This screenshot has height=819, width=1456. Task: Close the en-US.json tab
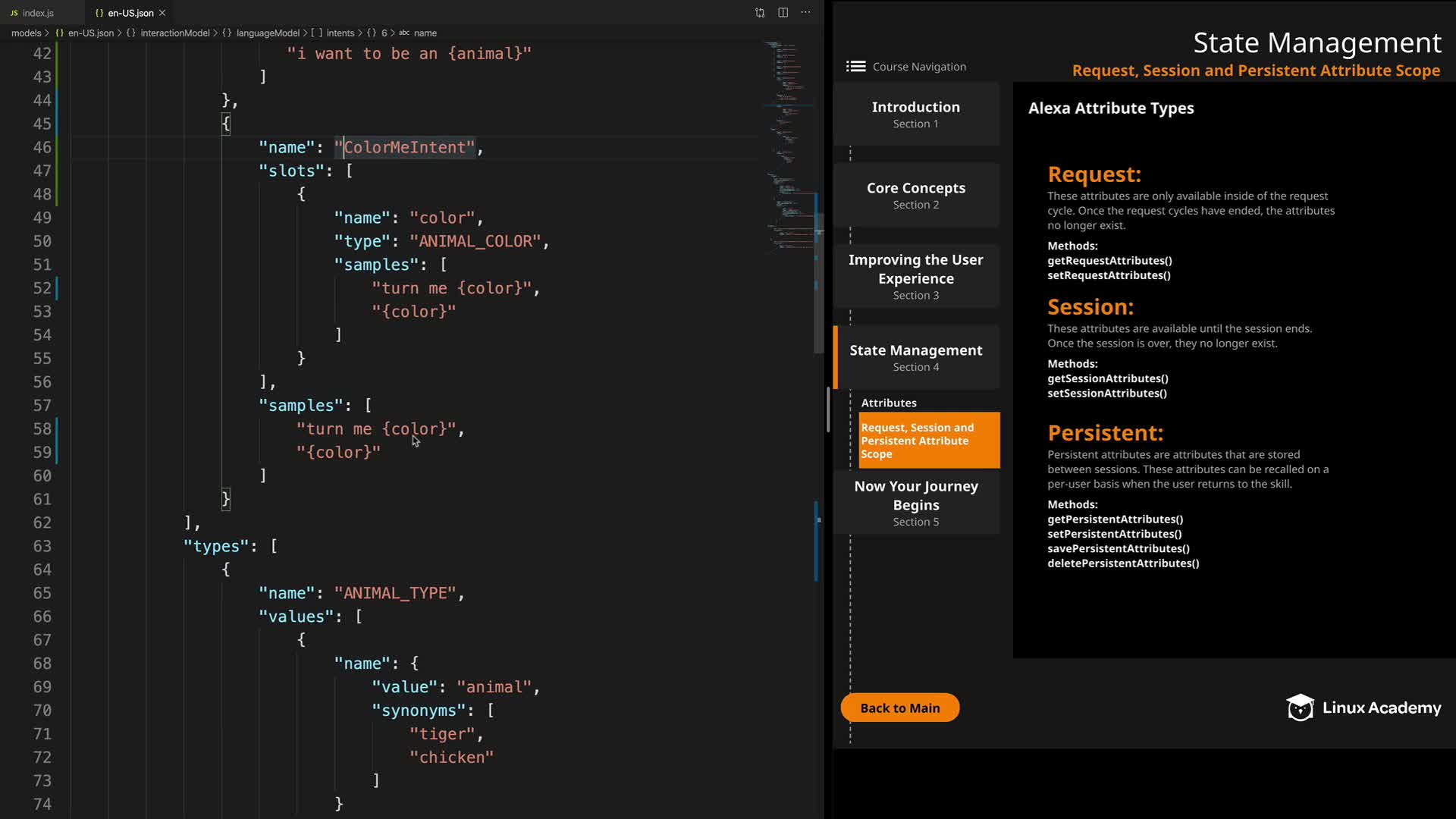pos(162,13)
